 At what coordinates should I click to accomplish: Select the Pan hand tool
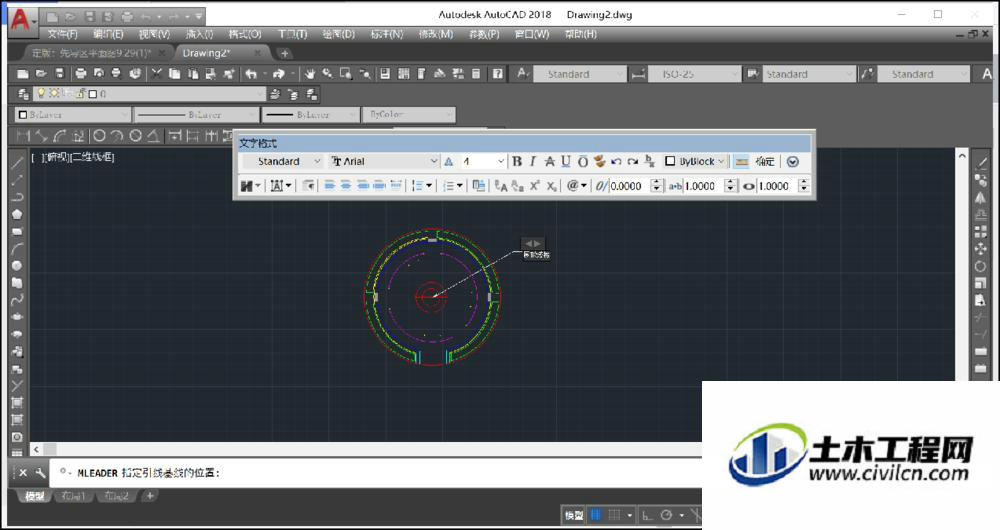tap(310, 74)
